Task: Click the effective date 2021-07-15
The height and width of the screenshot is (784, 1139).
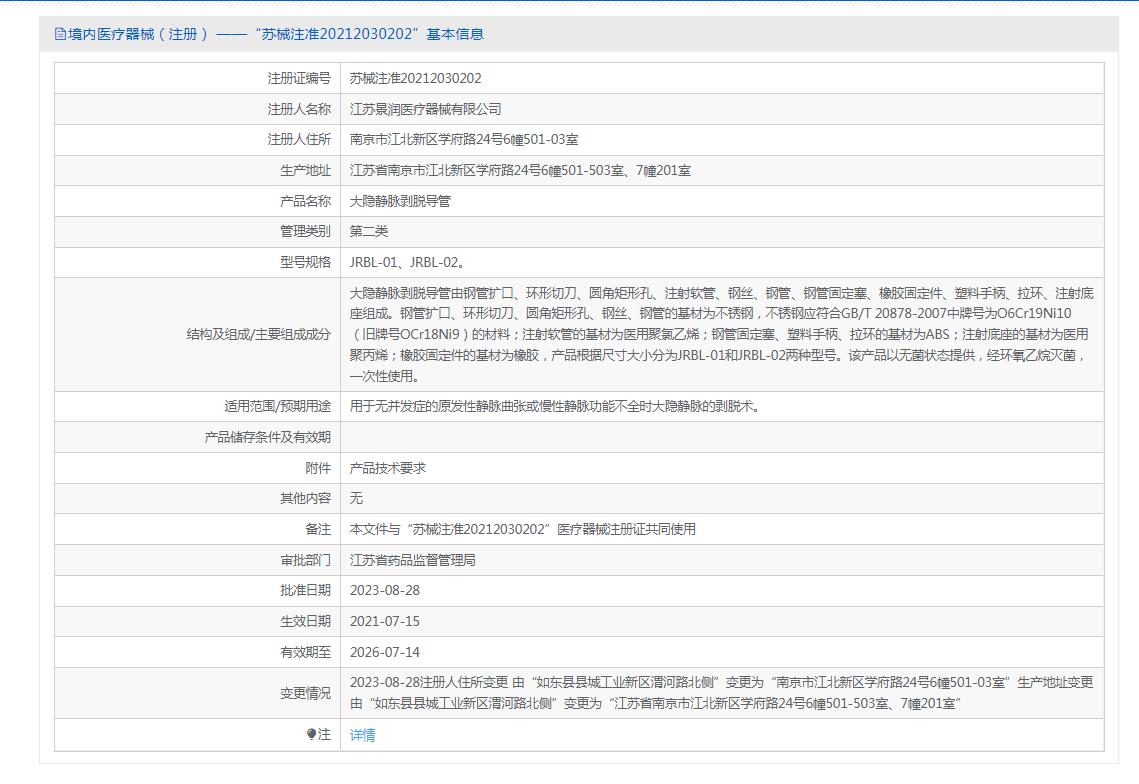Action: coord(385,622)
